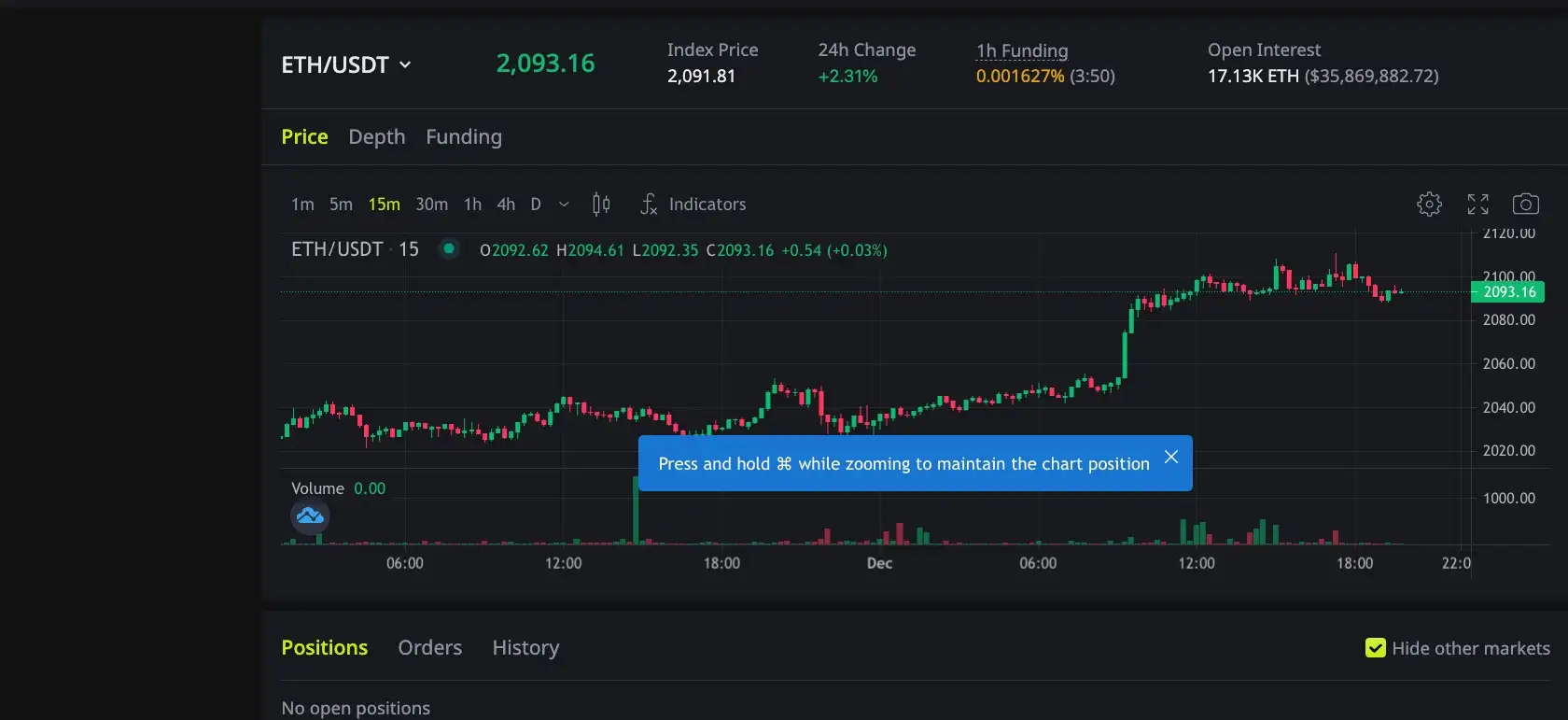Take a chart snapshot with camera icon
Viewport: 1568px width, 720px height.
pos(1525,204)
